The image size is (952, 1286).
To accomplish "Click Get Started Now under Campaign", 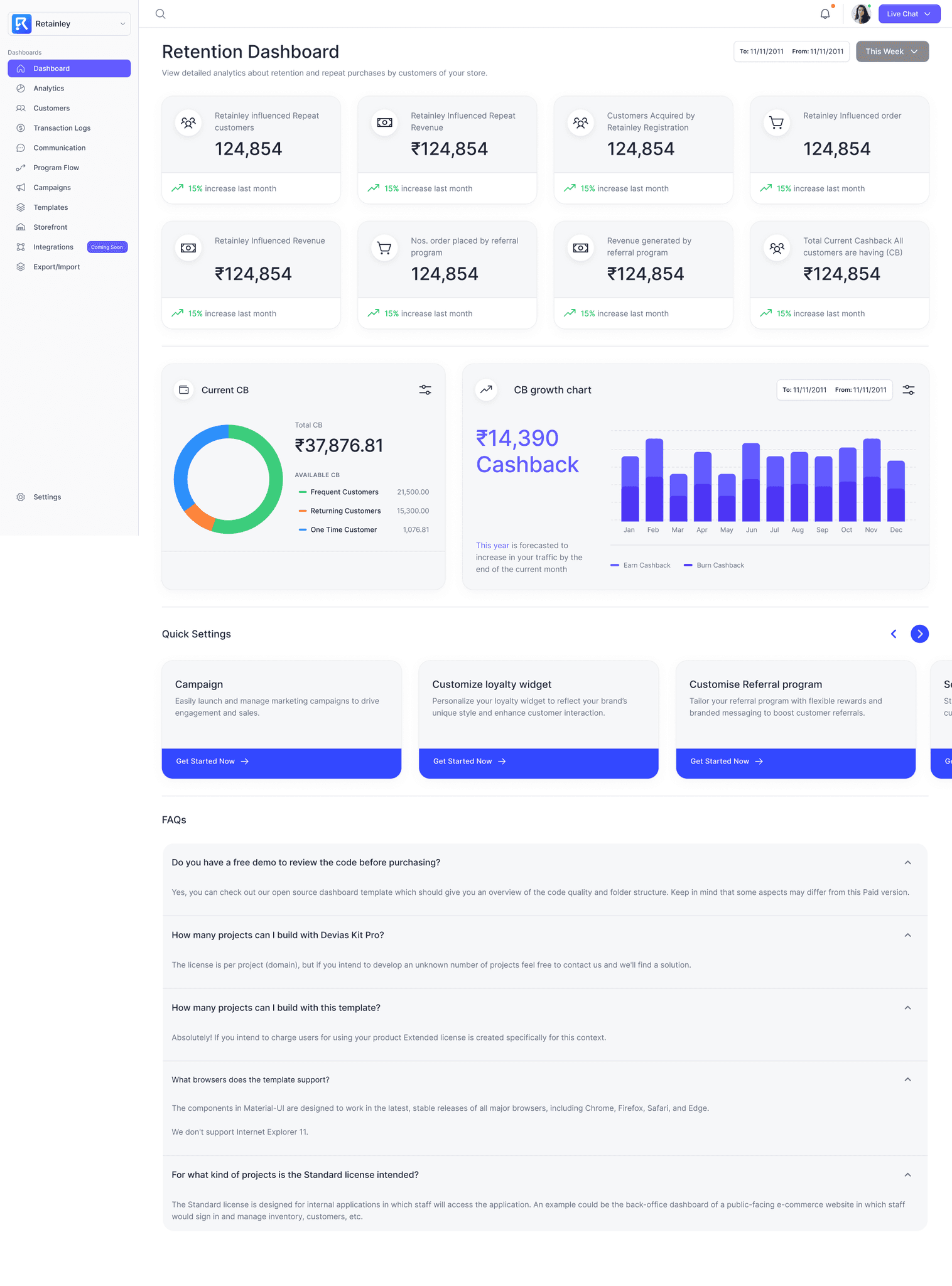I will pyautogui.click(x=281, y=762).
